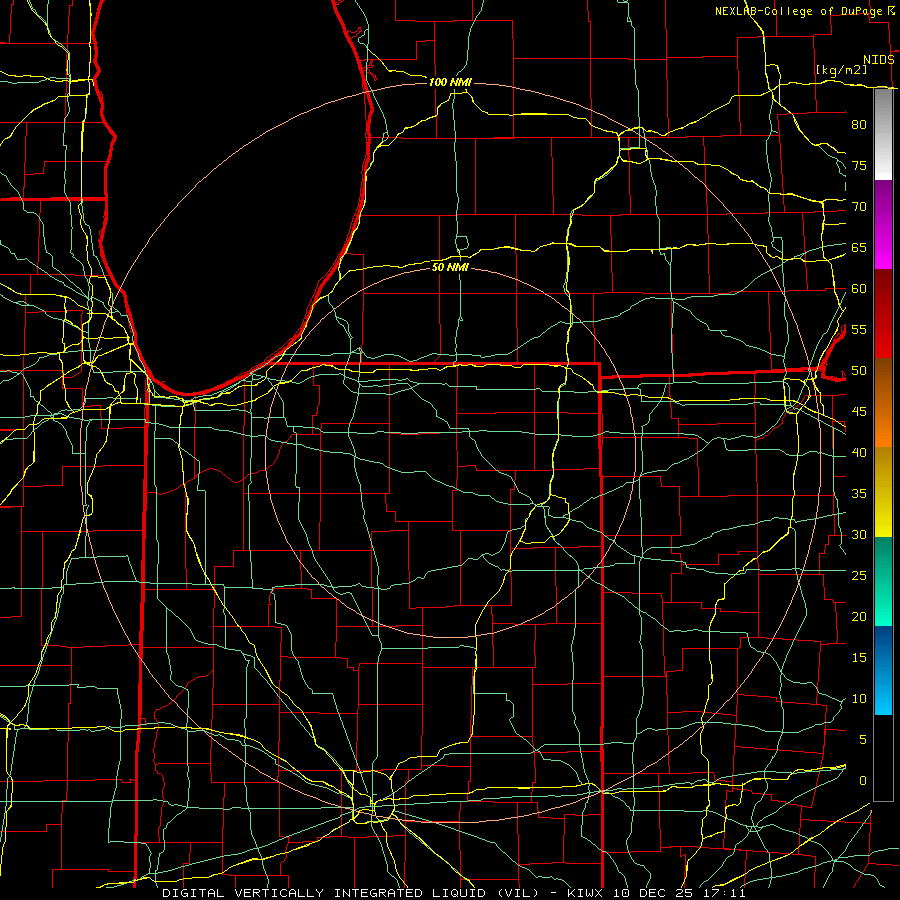Image resolution: width=900 pixels, height=900 pixels.
Task: Click the NIDS label above the color scale
Action: 879,60
